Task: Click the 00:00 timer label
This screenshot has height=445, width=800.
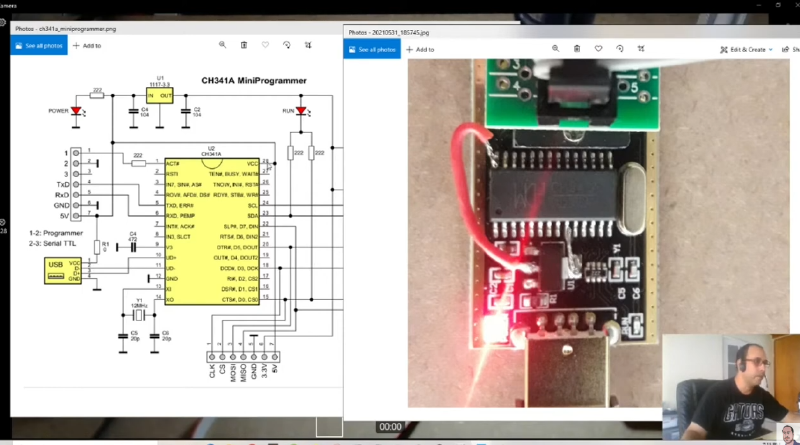Action: tap(390, 427)
